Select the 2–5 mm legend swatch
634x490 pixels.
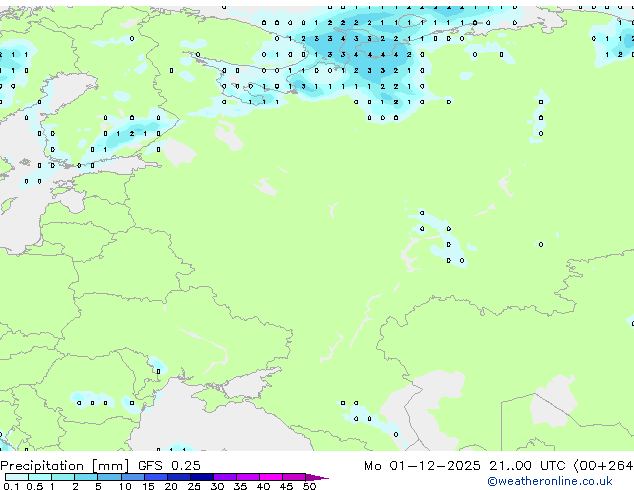click(86, 477)
